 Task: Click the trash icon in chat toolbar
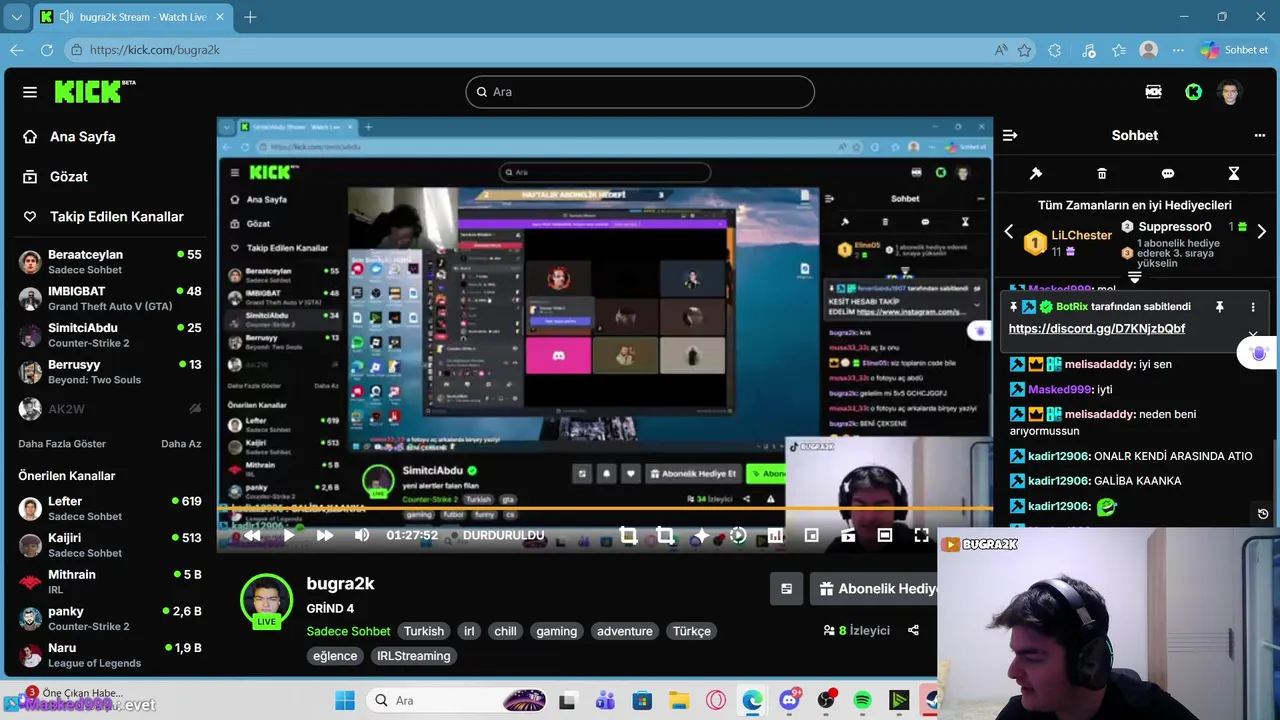1102,174
